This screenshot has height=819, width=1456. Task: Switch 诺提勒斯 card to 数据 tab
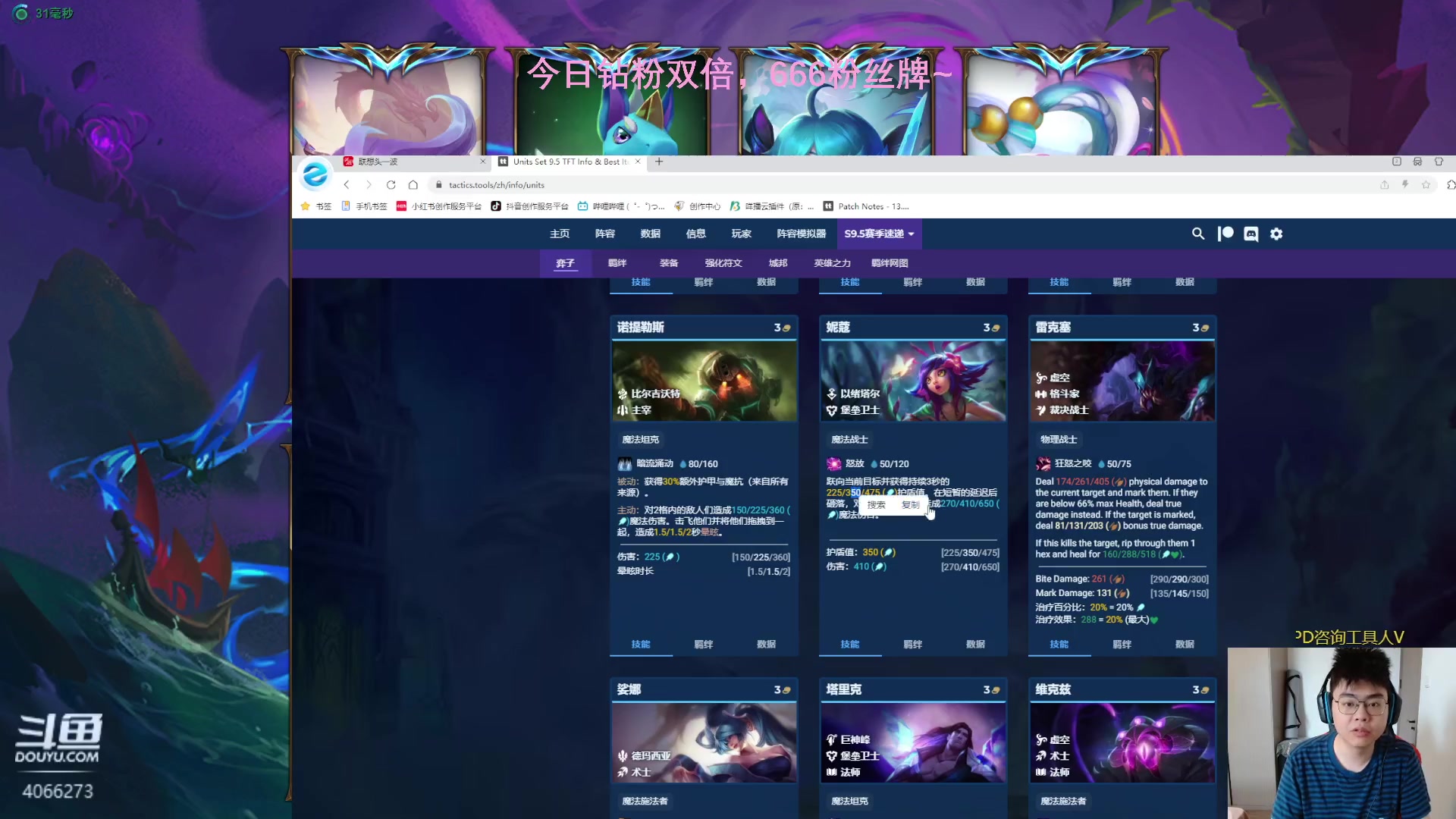[767, 644]
